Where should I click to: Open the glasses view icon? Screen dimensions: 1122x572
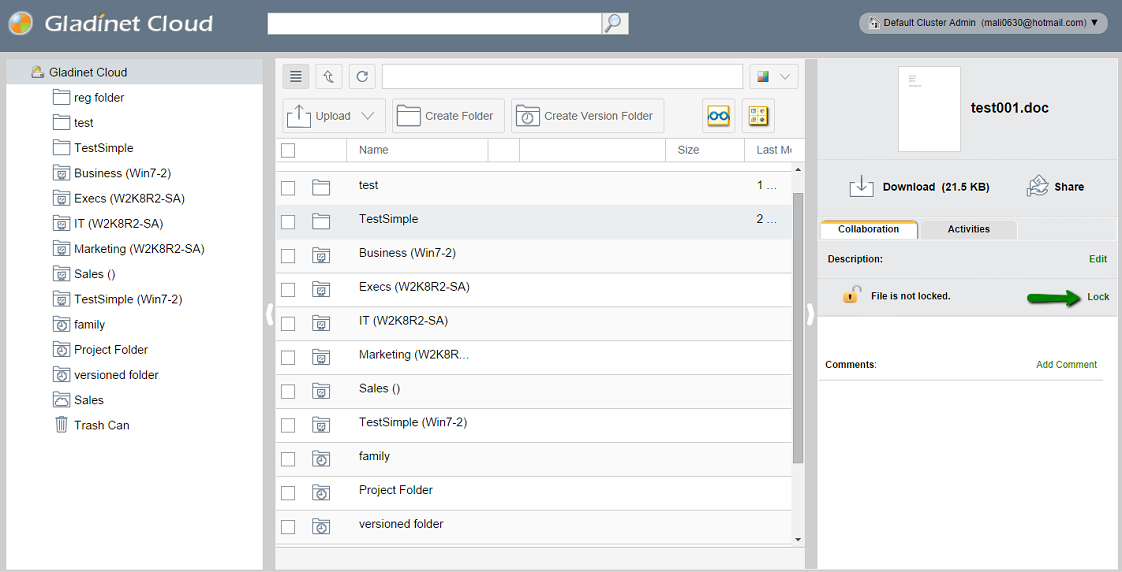[718, 115]
